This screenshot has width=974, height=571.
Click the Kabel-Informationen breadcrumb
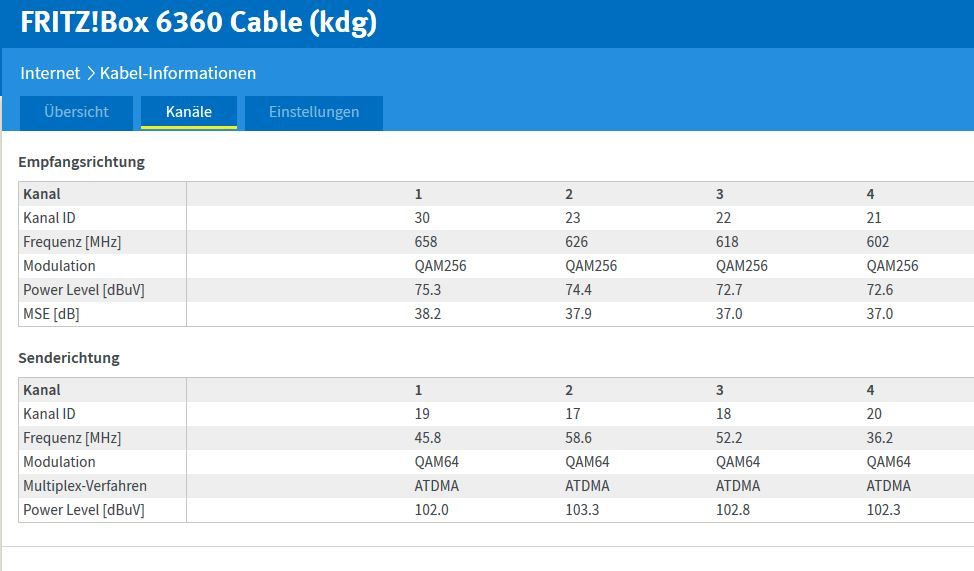pos(178,73)
